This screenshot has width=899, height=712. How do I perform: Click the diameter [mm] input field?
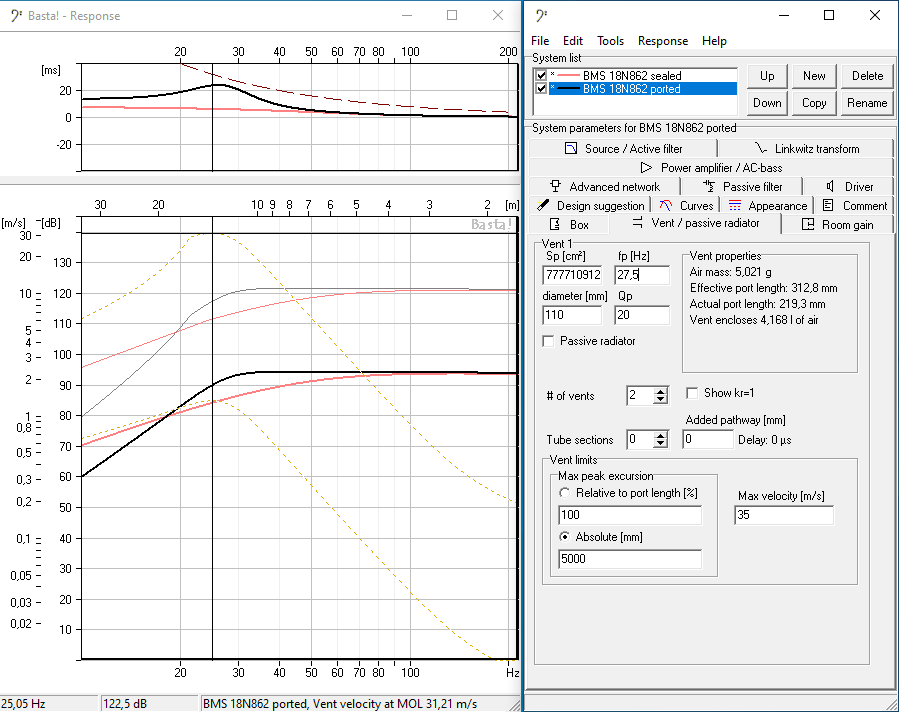click(x=572, y=315)
